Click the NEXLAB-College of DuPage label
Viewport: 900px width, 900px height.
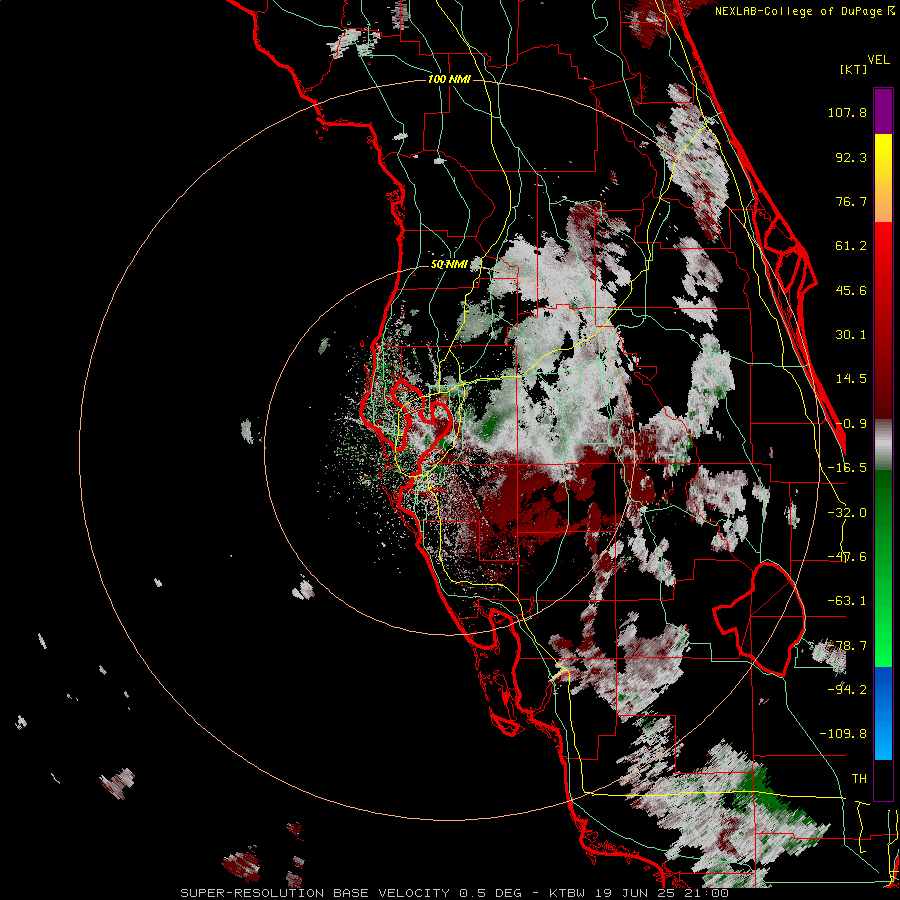coord(805,11)
